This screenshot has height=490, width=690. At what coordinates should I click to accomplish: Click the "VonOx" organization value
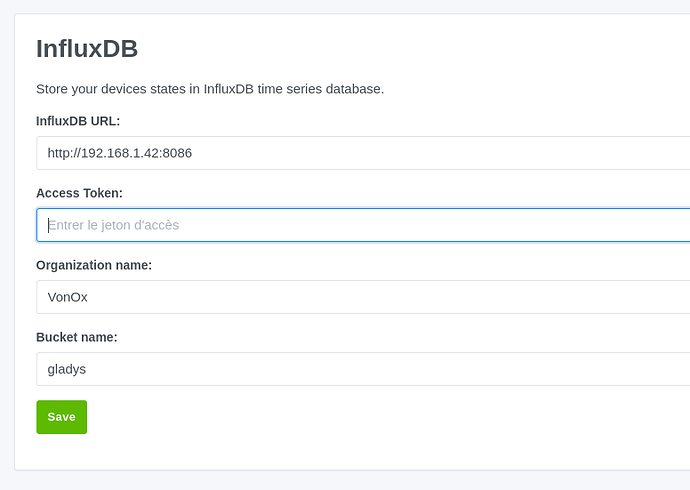point(68,297)
